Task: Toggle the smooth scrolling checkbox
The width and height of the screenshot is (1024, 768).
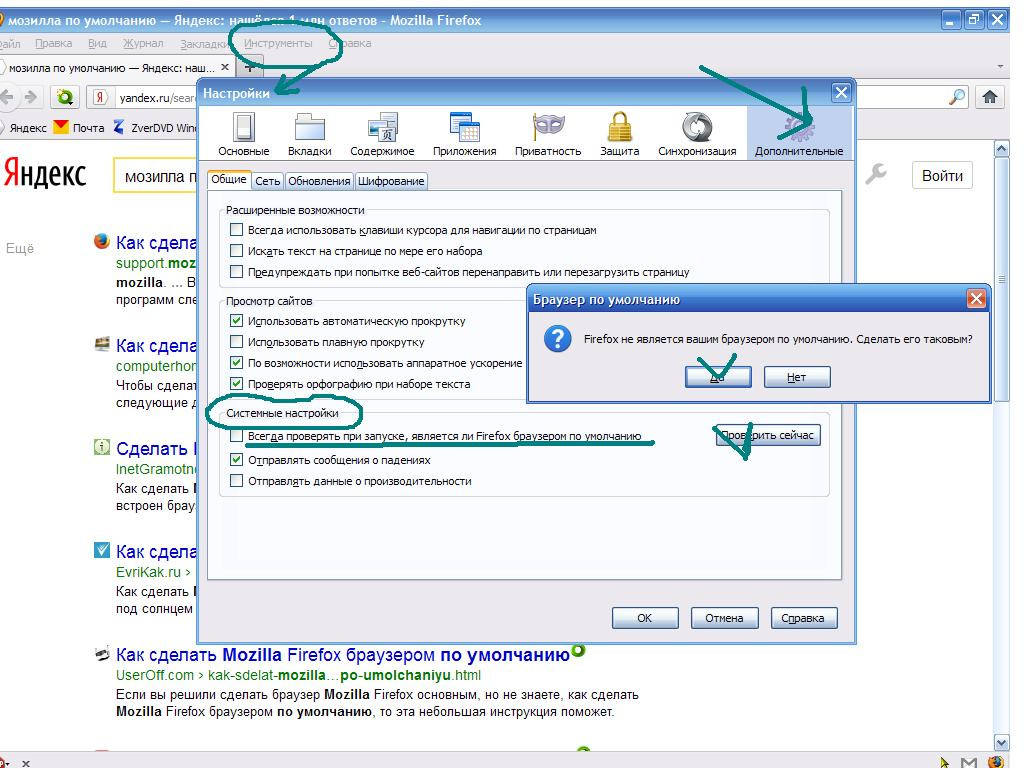Action: [x=237, y=342]
